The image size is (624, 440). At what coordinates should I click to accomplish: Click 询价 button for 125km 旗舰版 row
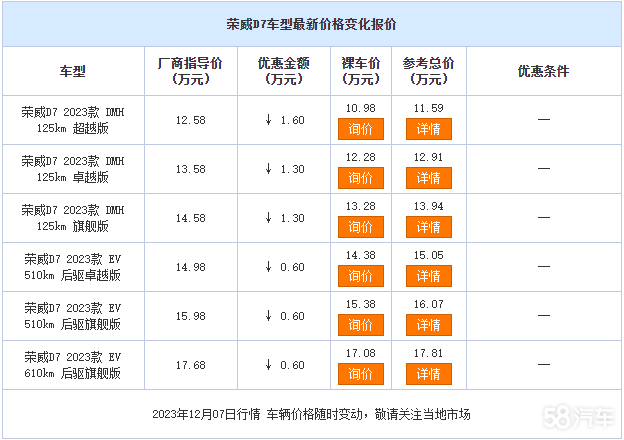[x=361, y=227]
